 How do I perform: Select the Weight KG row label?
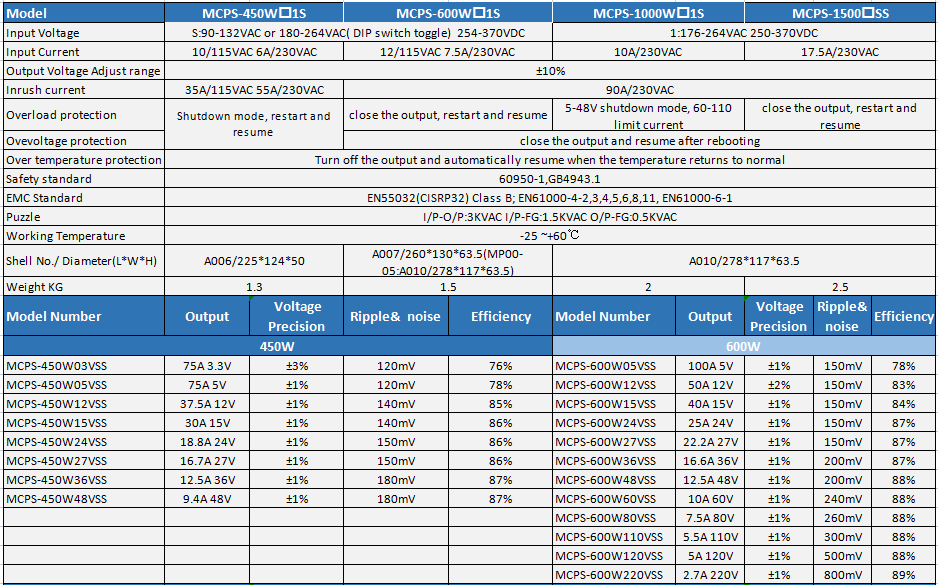click(82, 287)
